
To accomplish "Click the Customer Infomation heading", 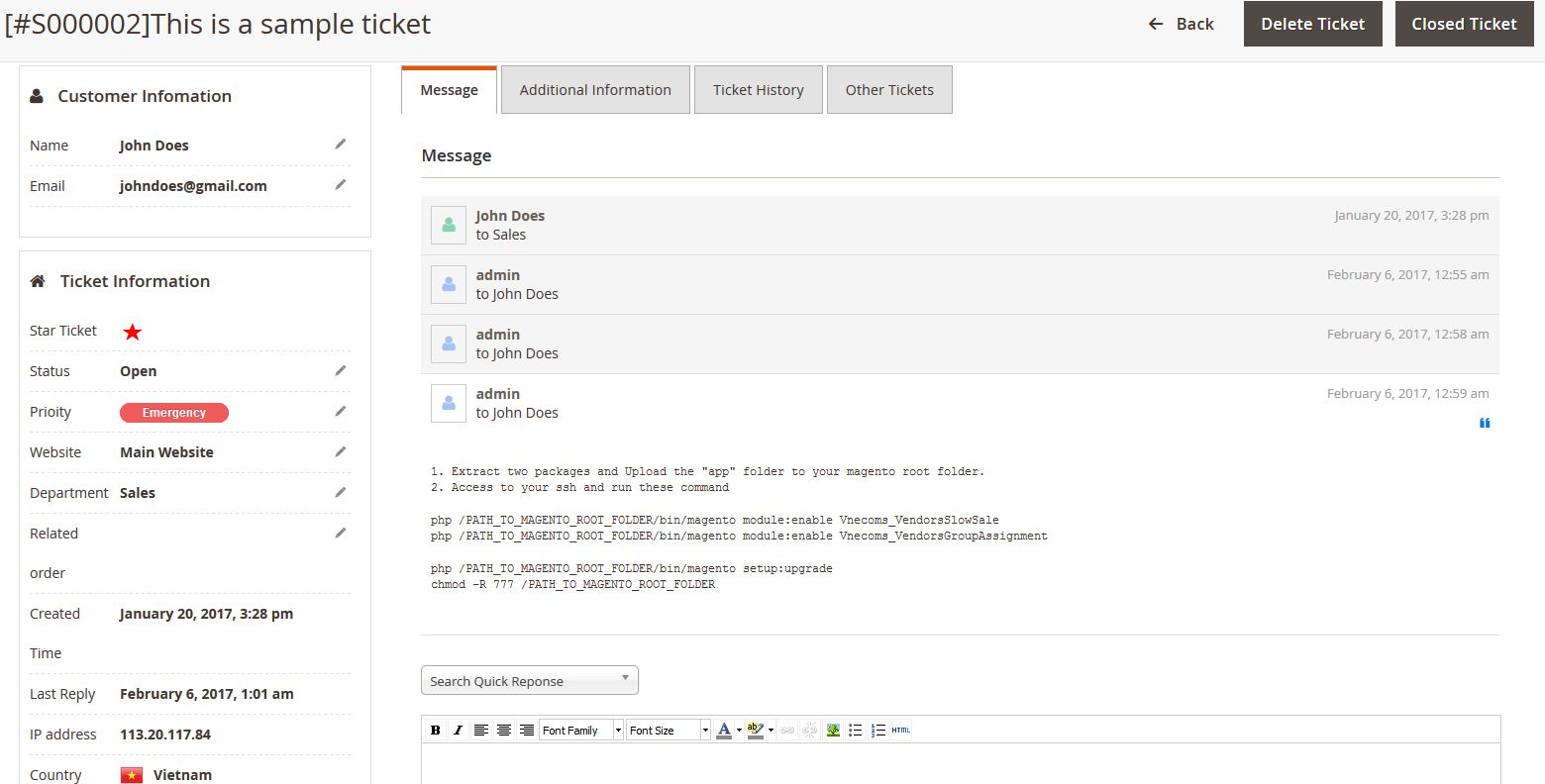I will 145,96.
